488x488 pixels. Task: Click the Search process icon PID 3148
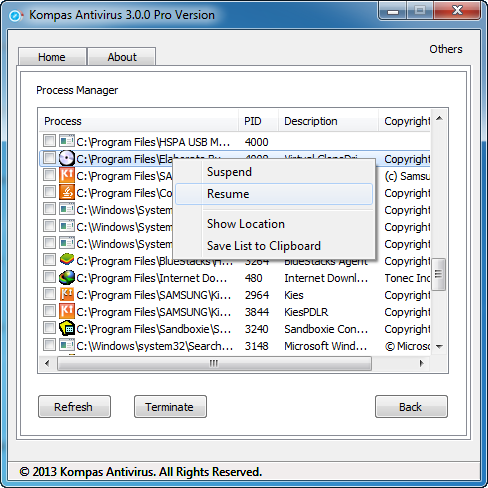click(67, 345)
